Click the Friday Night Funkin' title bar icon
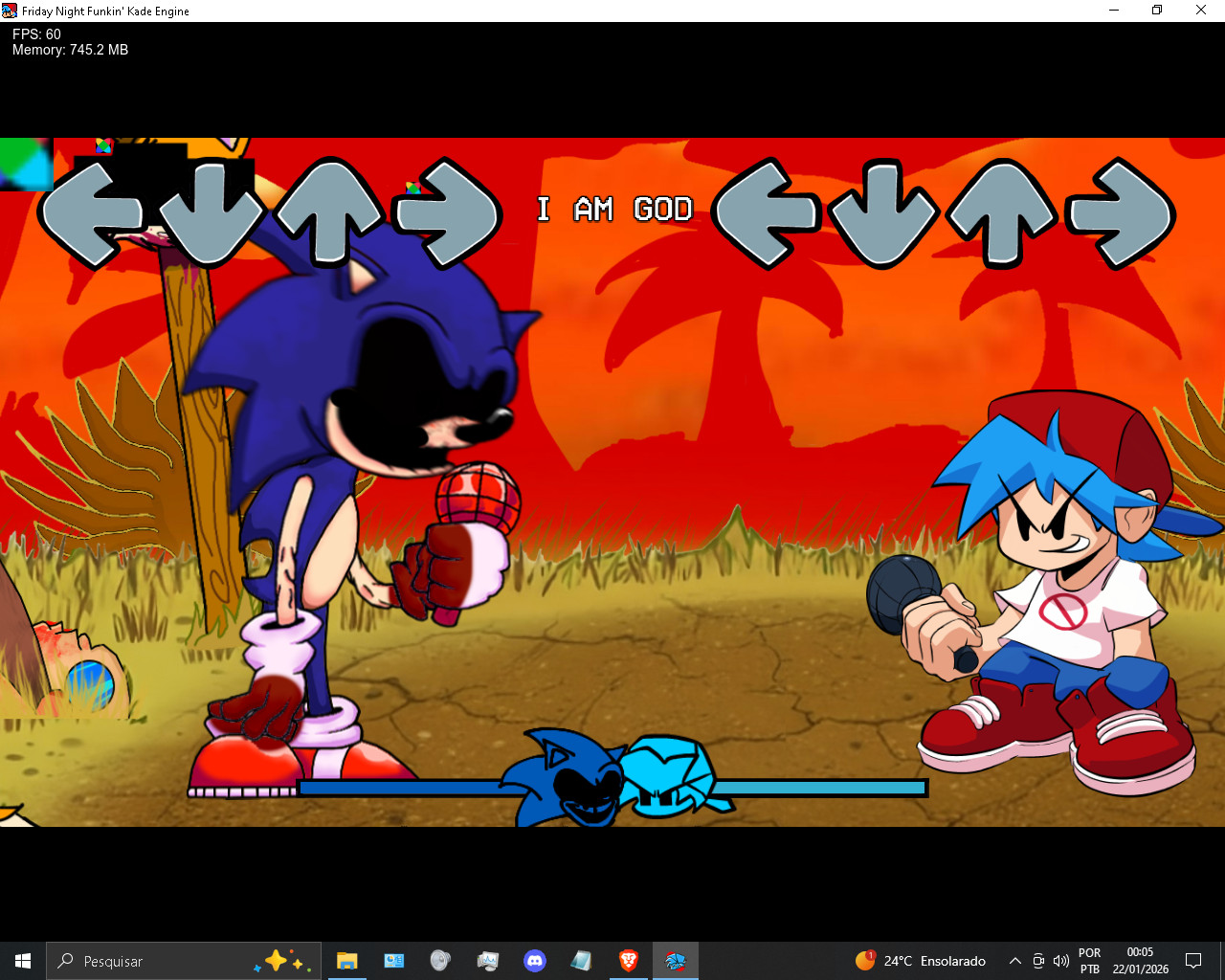The width and height of the screenshot is (1225, 980). point(10,11)
